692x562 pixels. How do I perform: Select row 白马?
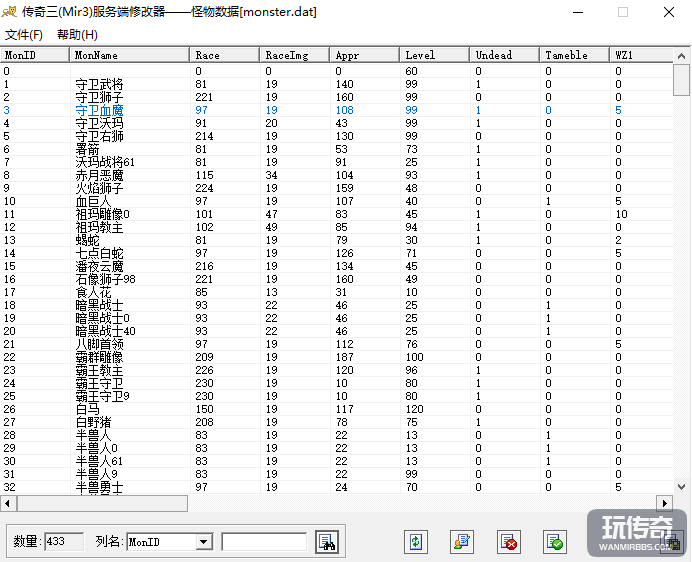336,409
